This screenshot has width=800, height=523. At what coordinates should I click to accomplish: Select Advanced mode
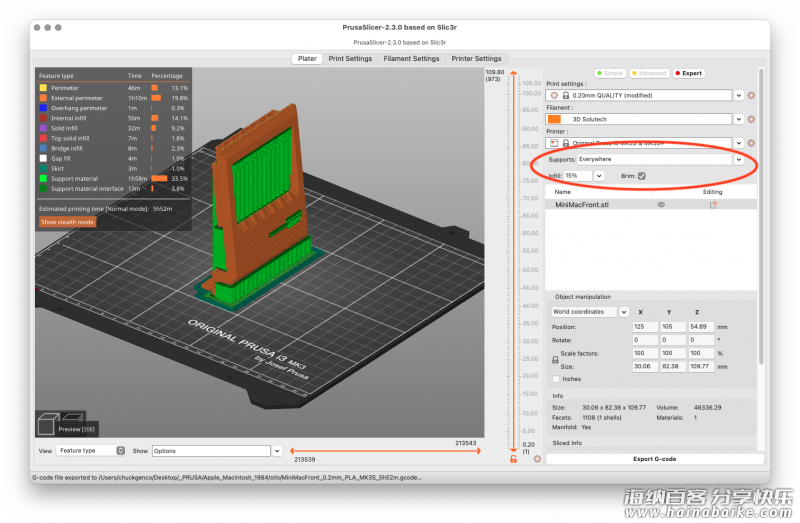pyautogui.click(x=649, y=73)
